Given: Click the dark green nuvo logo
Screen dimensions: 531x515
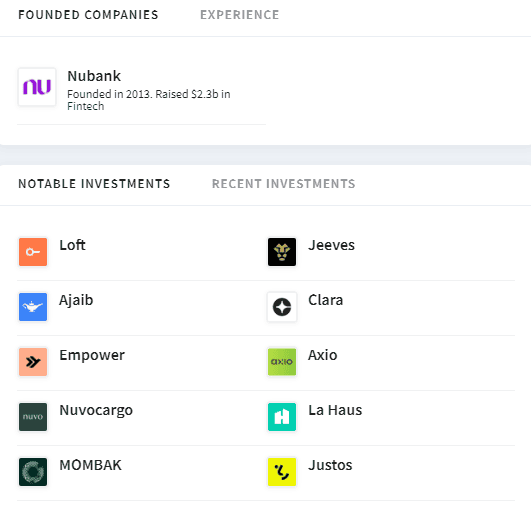Looking at the screenshot, I should (x=33, y=417).
